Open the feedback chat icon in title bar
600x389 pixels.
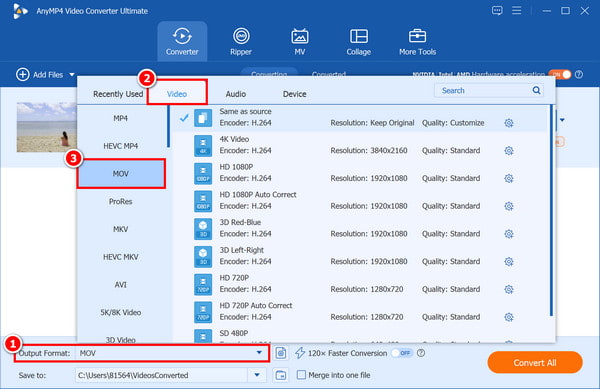click(x=497, y=10)
